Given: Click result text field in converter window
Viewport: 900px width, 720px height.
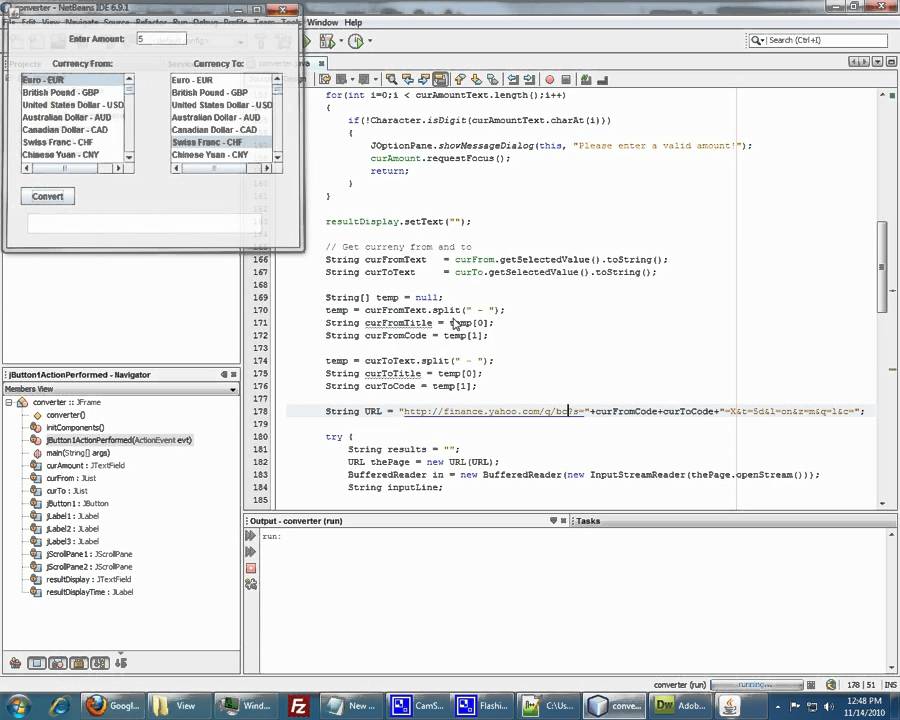Looking at the screenshot, I should (144, 223).
